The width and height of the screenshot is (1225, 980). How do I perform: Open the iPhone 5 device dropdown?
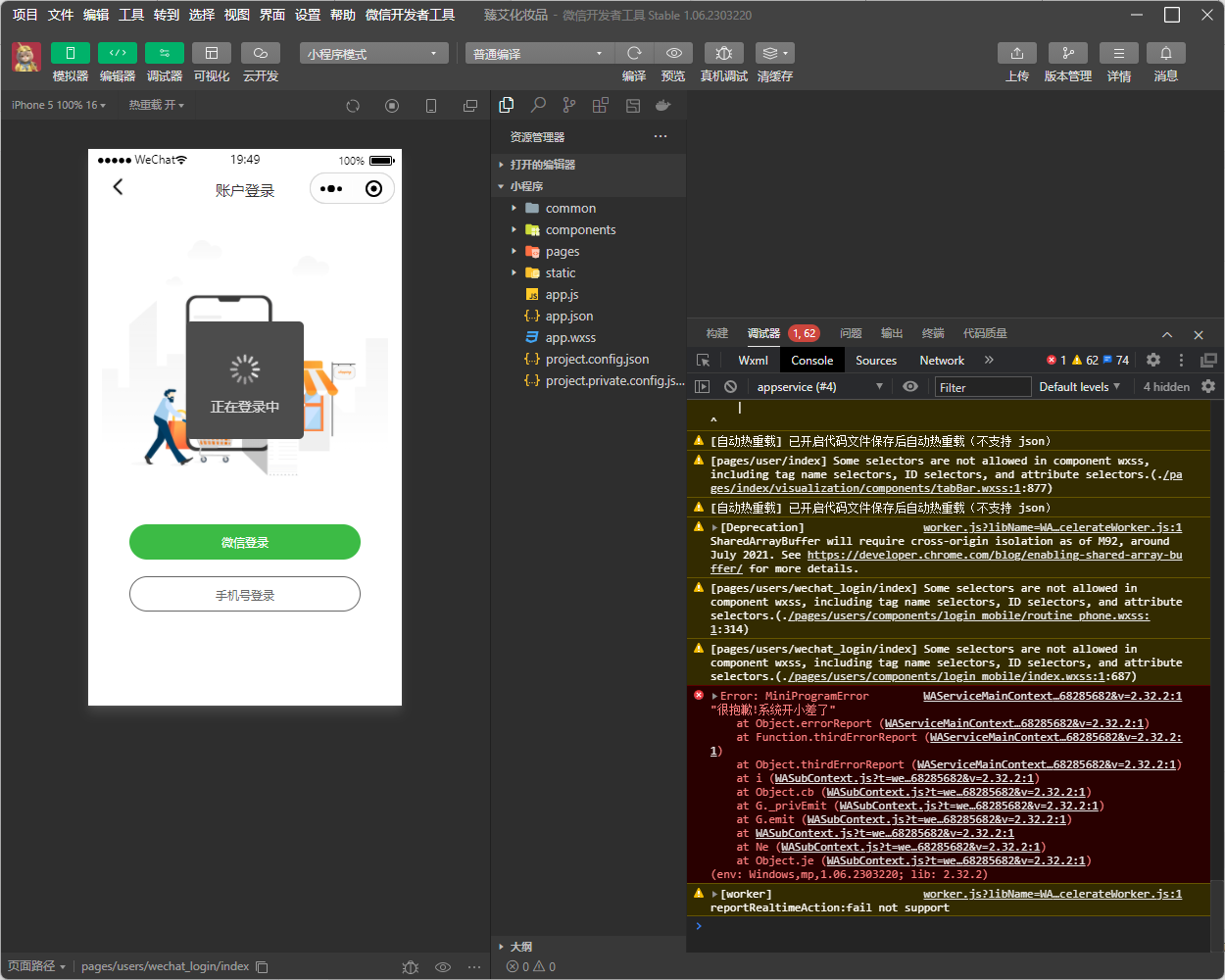point(59,105)
